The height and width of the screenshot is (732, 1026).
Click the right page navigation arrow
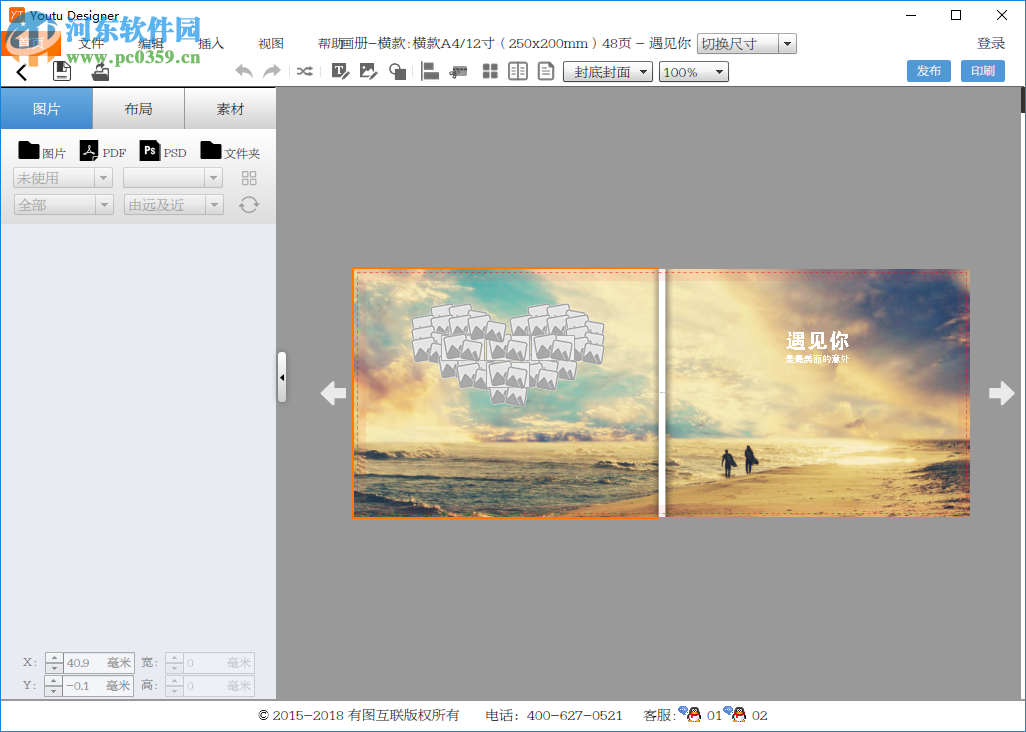(x=1001, y=393)
